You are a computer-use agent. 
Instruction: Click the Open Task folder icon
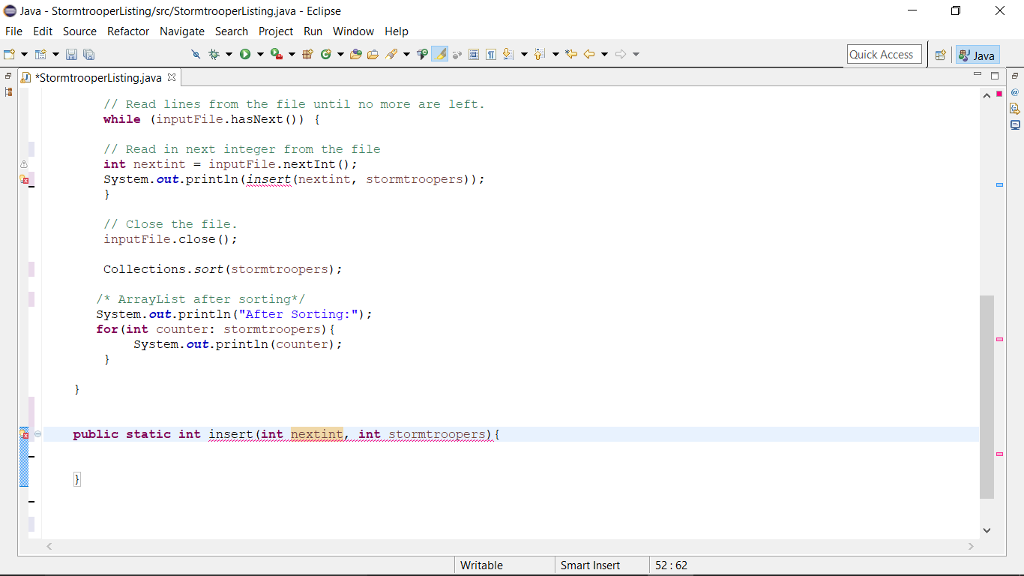tap(373, 54)
